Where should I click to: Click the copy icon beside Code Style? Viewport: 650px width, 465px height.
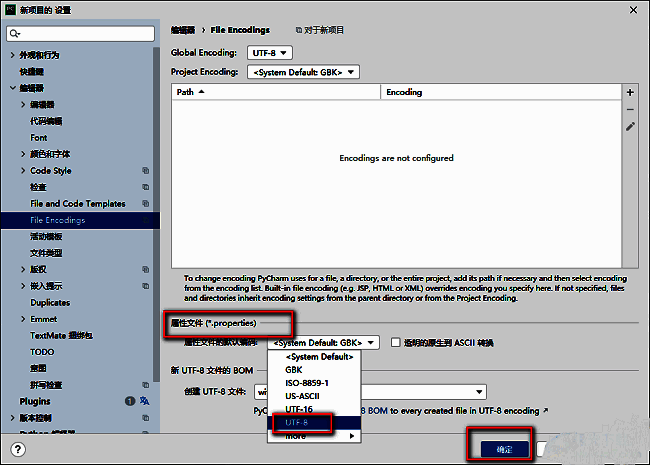point(145,171)
